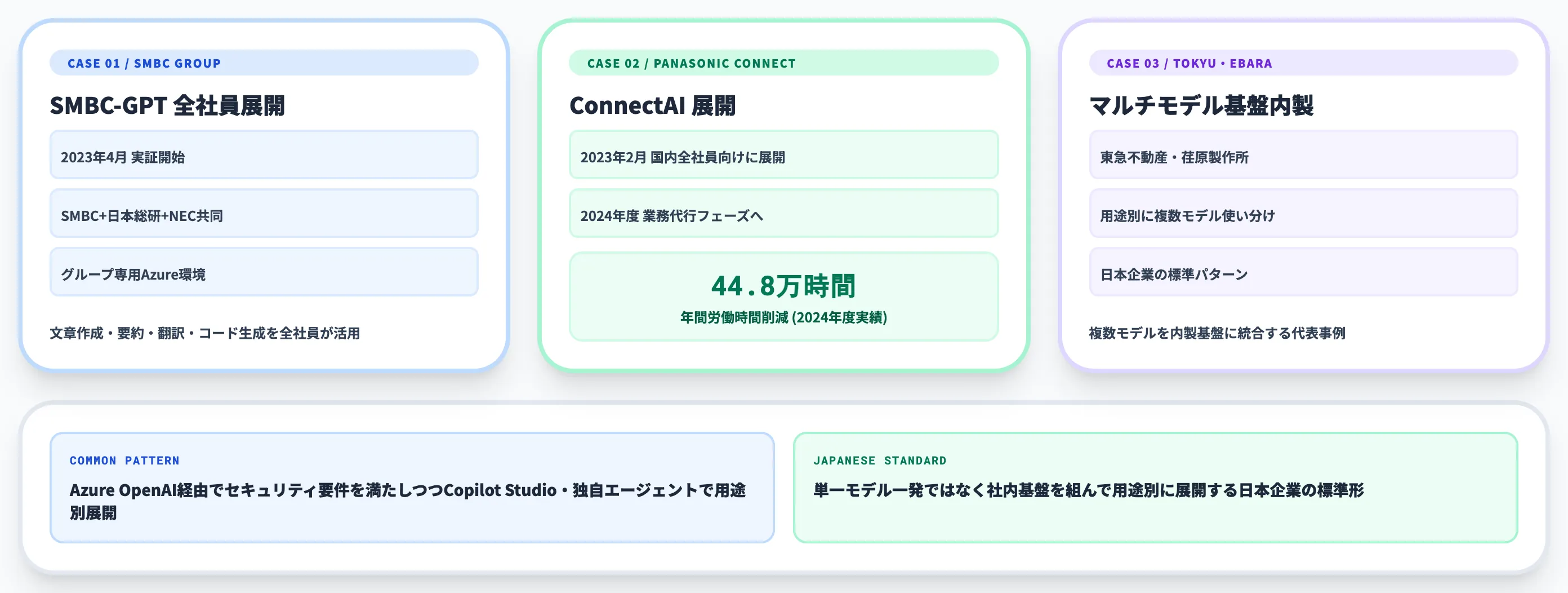This screenshot has height=593, width=1568.
Task: Click the 東急不動産・荏原製作所 item
Action: pyautogui.click(x=1303, y=155)
